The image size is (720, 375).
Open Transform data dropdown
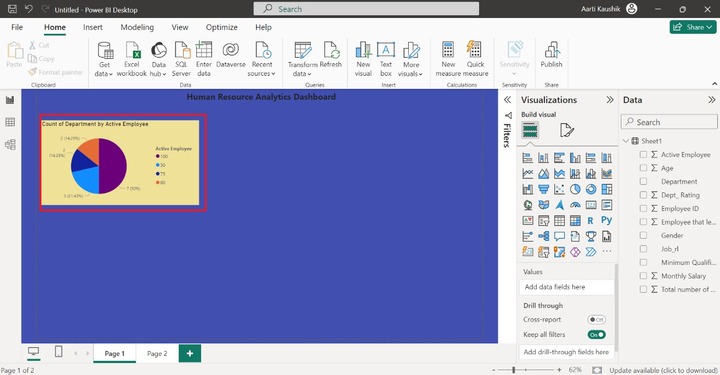pyautogui.click(x=302, y=60)
